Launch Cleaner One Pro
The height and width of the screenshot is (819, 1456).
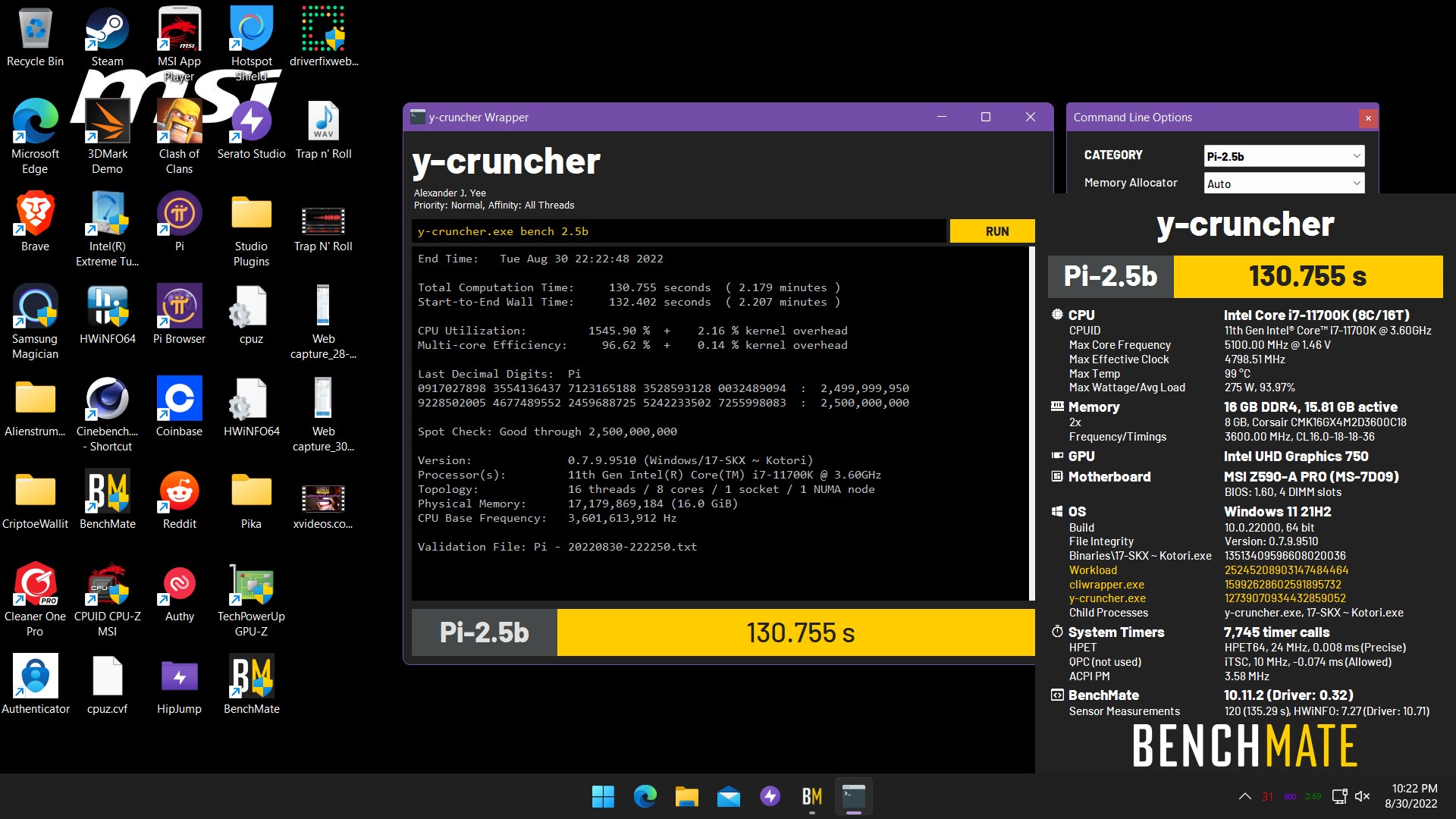(x=35, y=599)
